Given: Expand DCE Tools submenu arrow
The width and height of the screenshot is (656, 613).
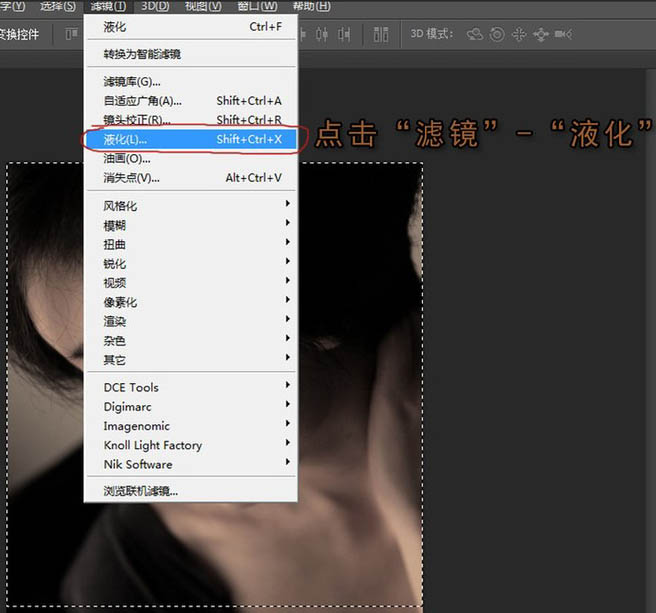Looking at the screenshot, I should coord(287,385).
